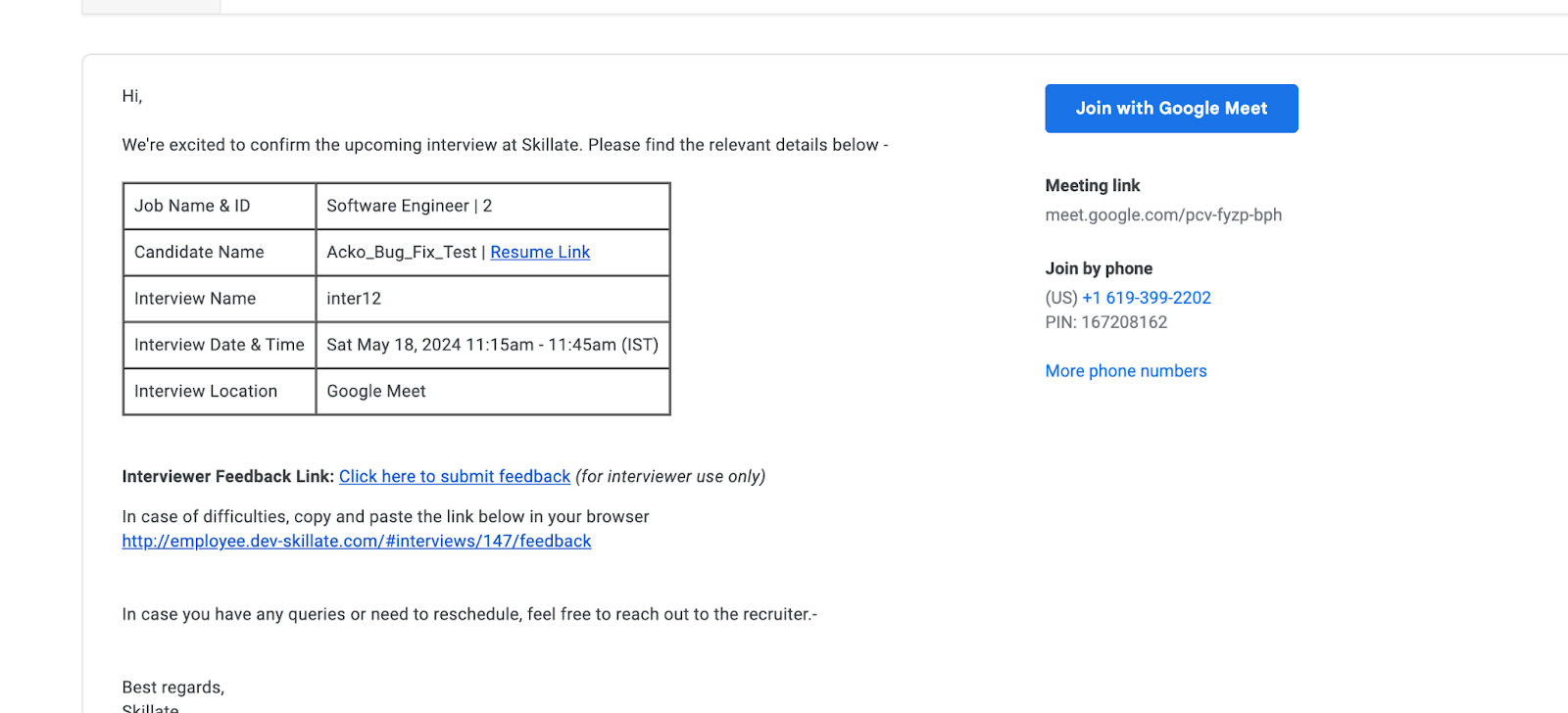Screen dimensions: 1568x713
Task: Open the employee.dev-skillate.com feedback URL
Action: [x=357, y=542]
